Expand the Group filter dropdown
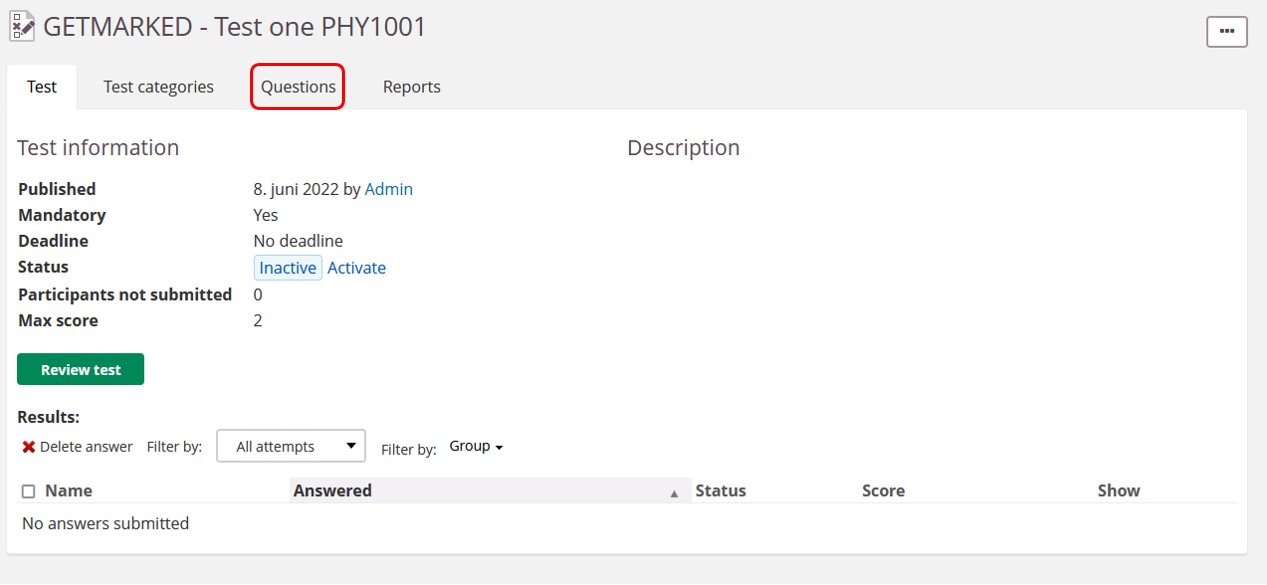 tap(476, 446)
